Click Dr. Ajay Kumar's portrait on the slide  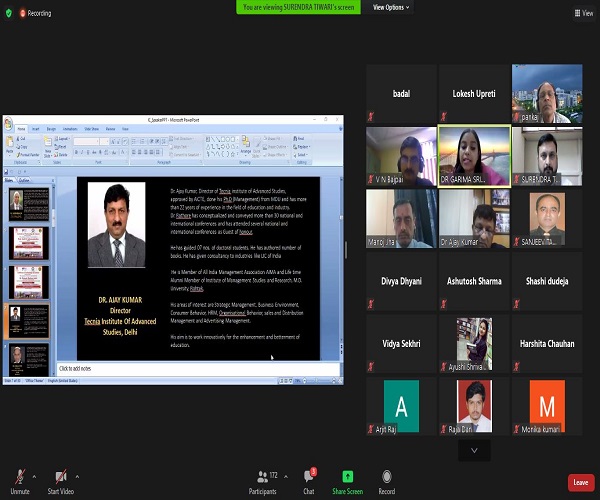click(x=116, y=225)
